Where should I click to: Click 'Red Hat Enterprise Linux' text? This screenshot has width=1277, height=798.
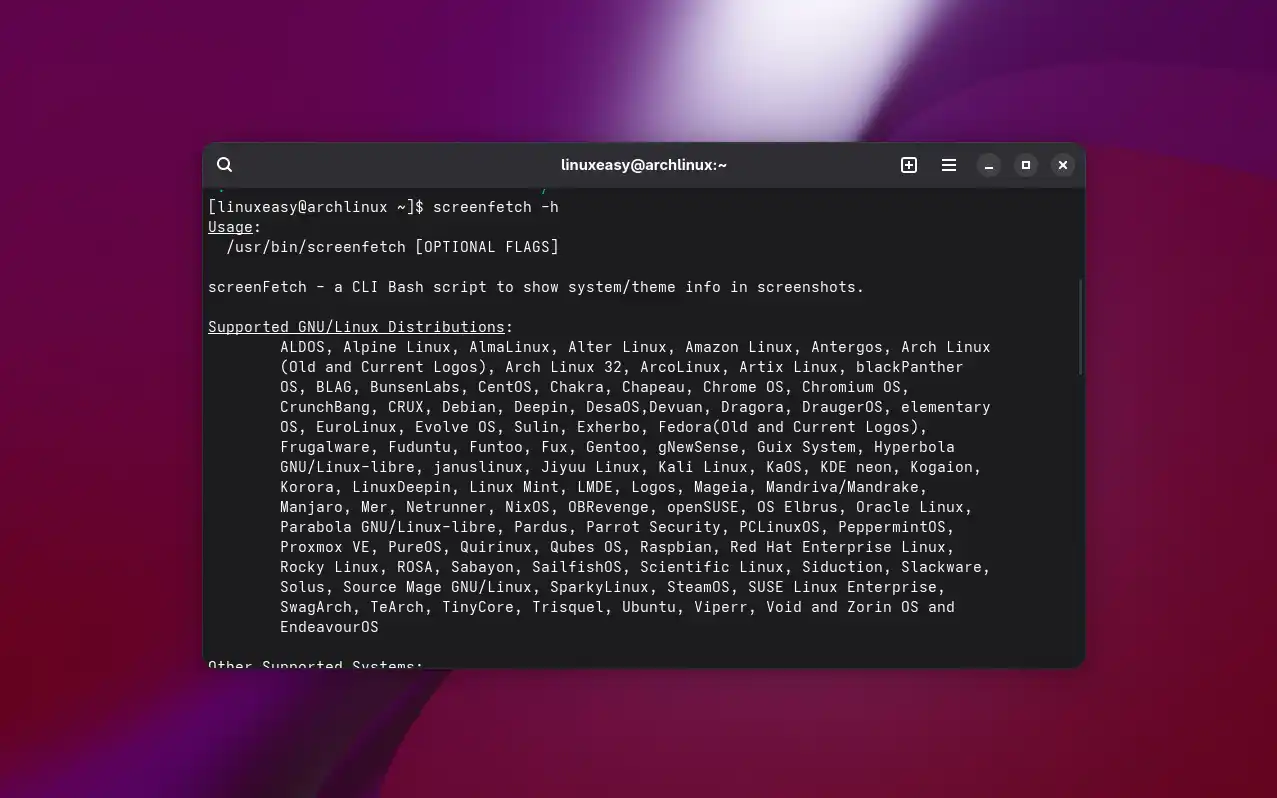838,547
